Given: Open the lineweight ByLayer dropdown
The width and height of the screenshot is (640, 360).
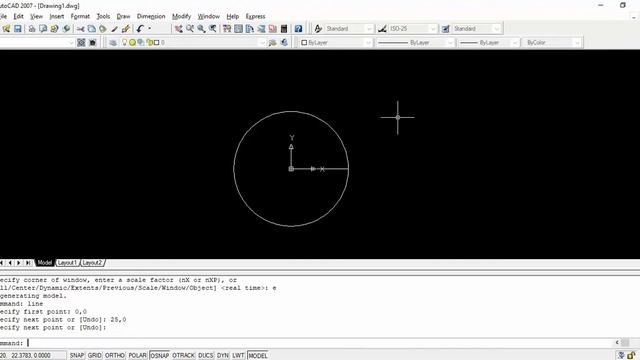Looking at the screenshot, I should pyautogui.click(x=489, y=42).
